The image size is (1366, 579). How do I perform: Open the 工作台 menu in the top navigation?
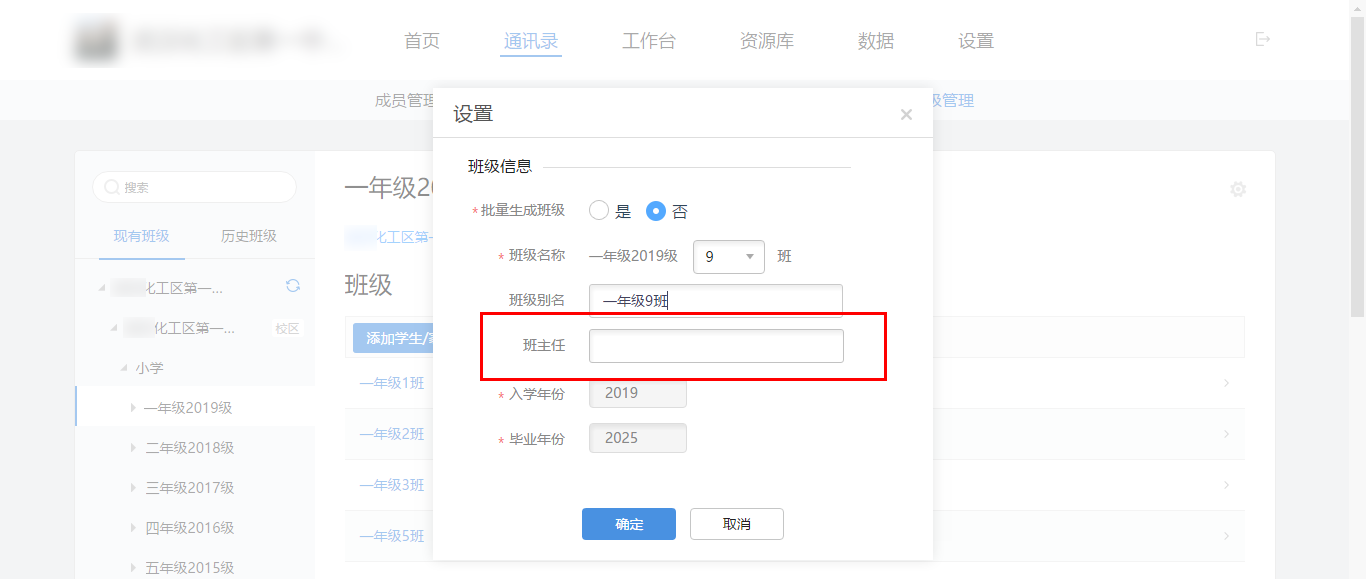point(648,41)
